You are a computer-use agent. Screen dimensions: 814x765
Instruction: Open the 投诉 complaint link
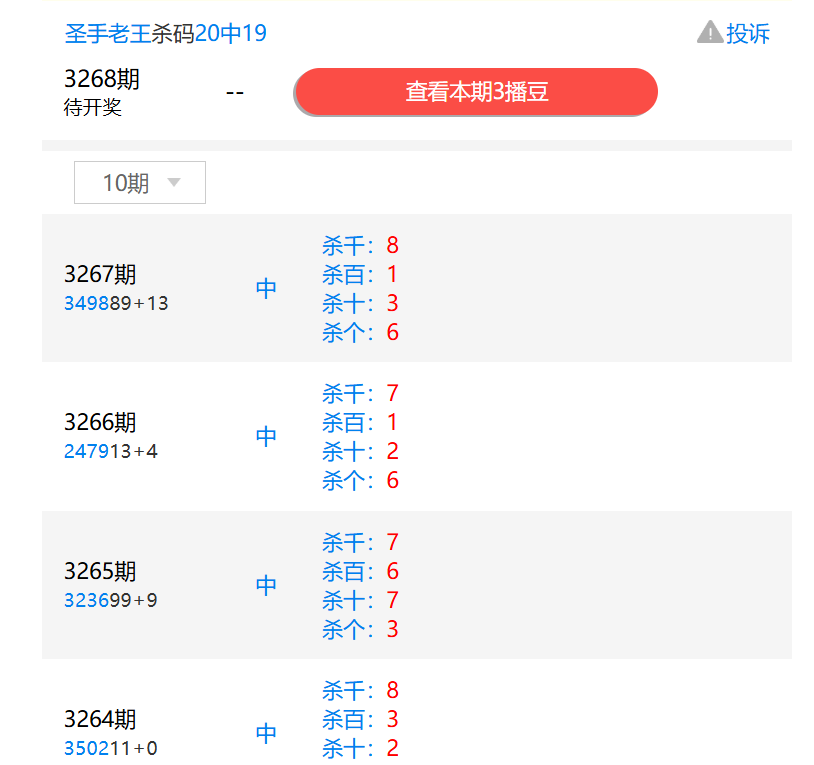(748, 33)
